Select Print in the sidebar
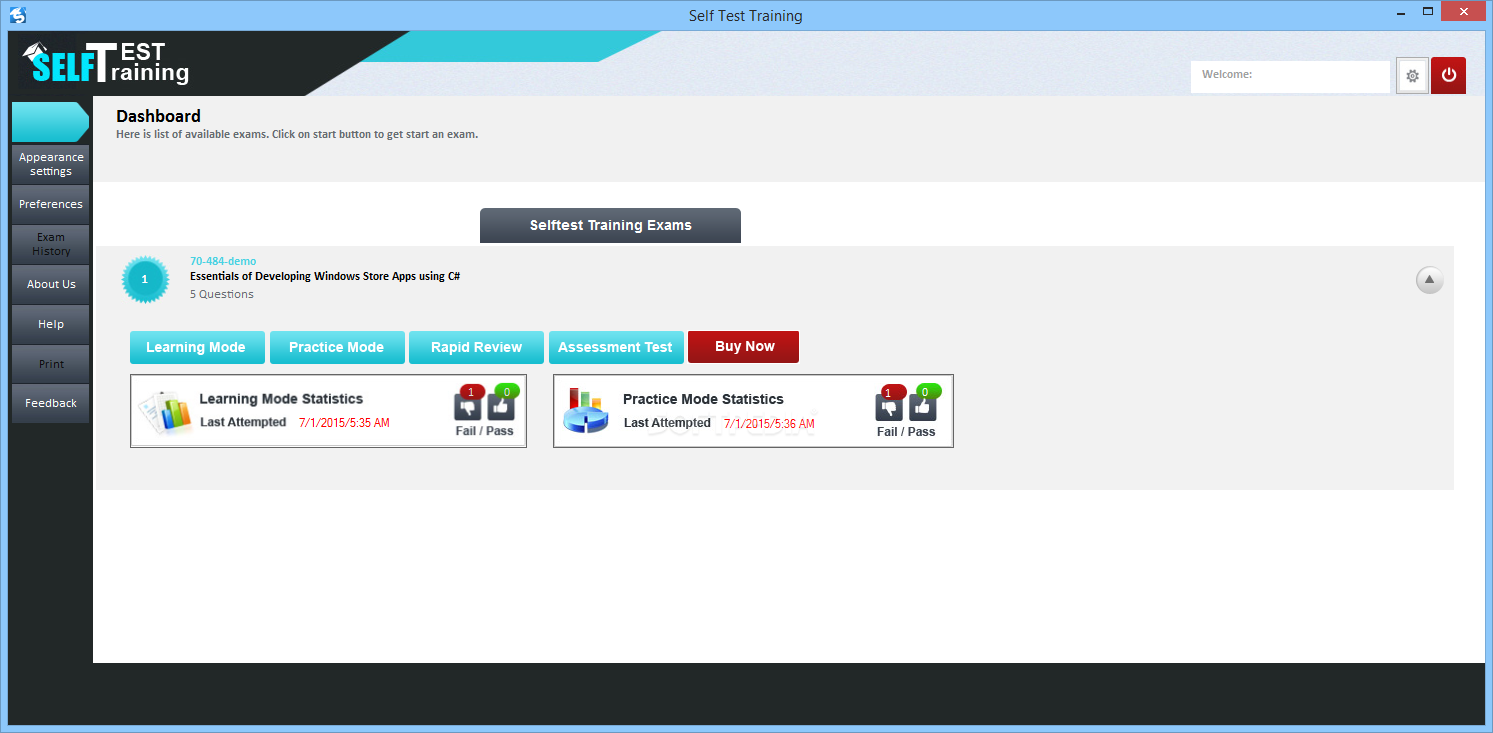 click(51, 364)
